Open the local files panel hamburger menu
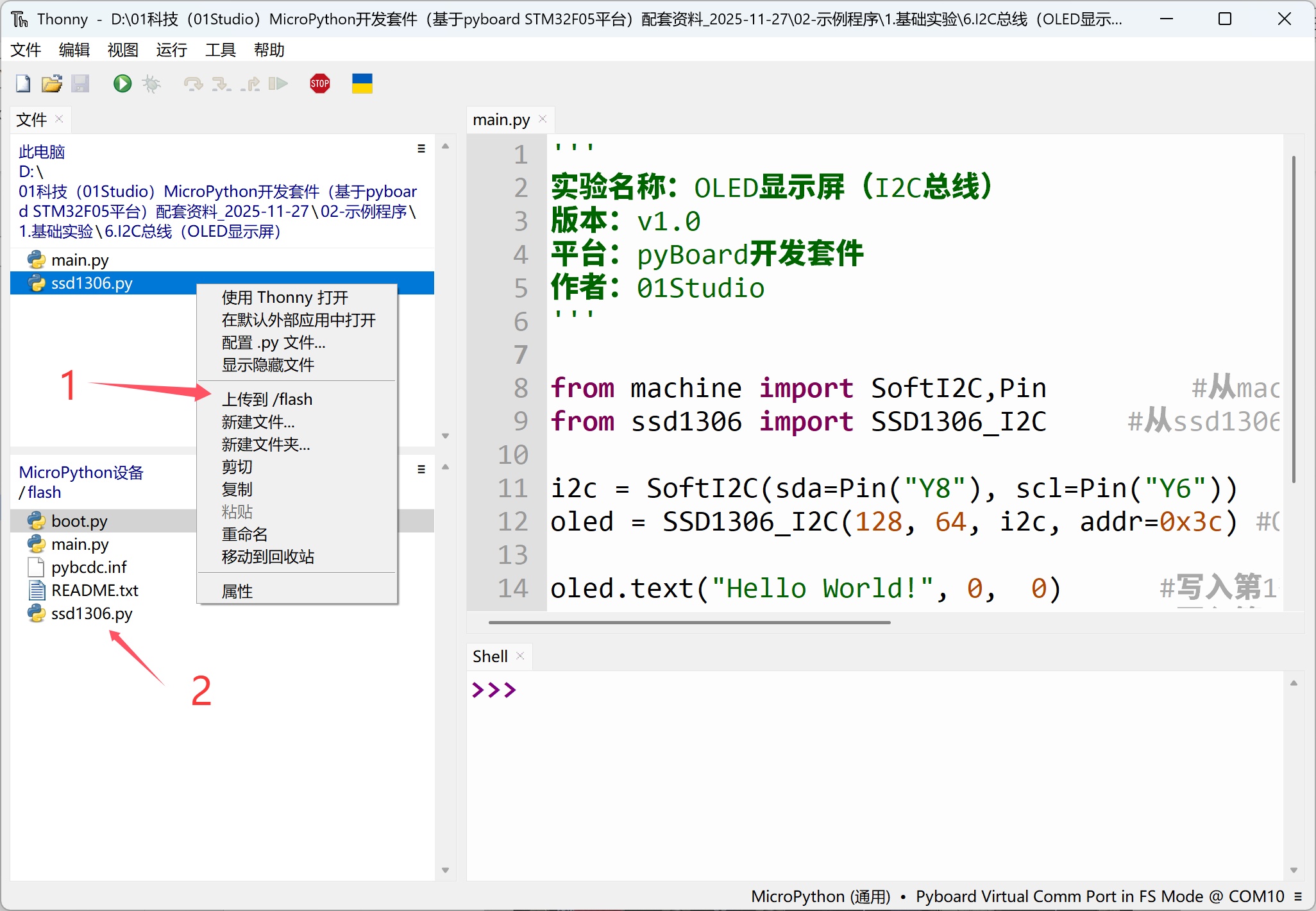Viewport: 1316px width, 911px height. click(421, 149)
